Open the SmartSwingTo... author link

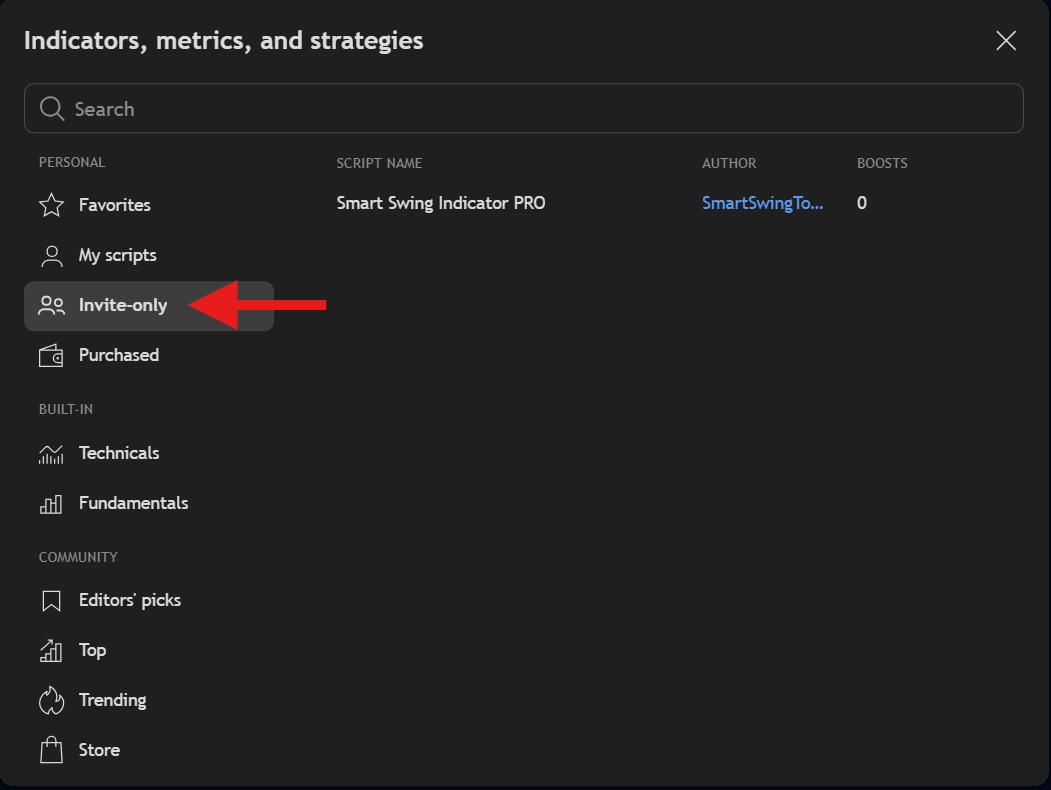click(x=763, y=203)
